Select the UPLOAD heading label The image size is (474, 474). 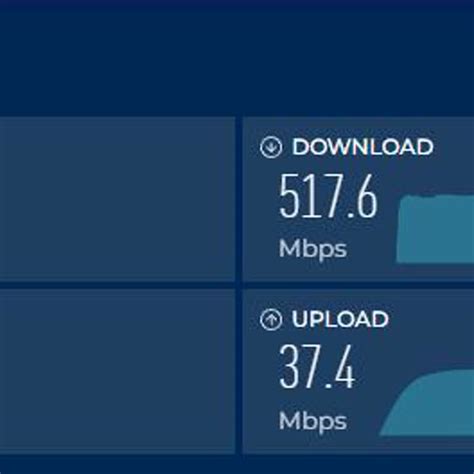[340, 319]
